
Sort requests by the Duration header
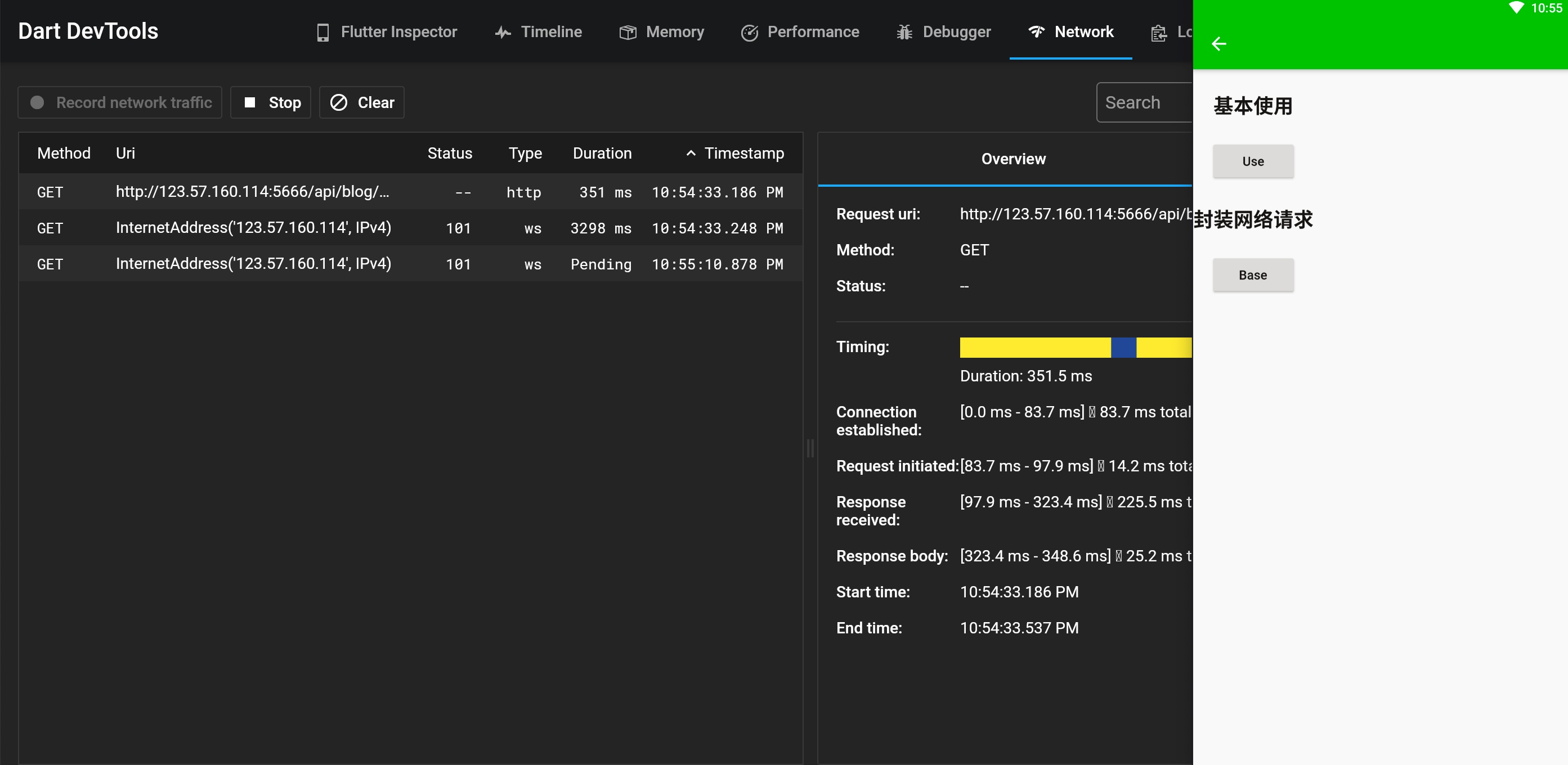click(602, 154)
